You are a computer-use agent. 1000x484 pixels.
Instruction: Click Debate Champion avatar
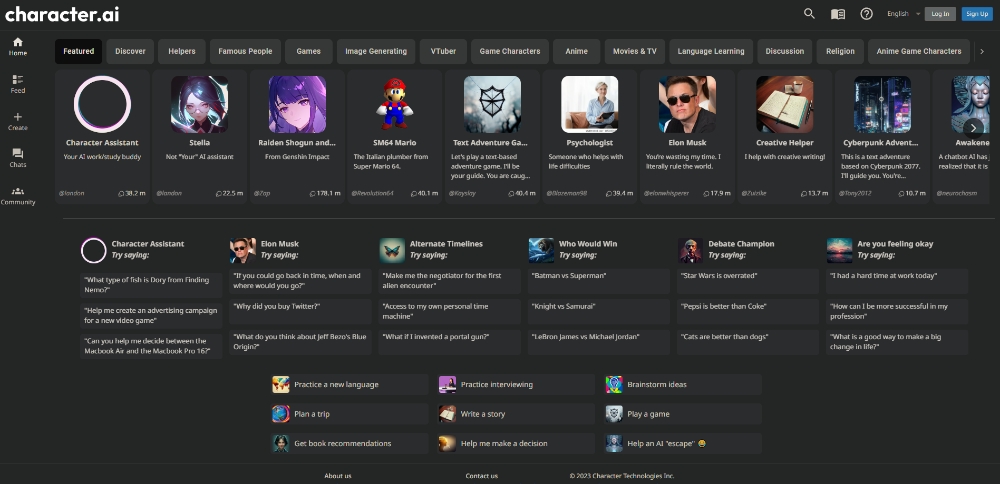coord(691,251)
